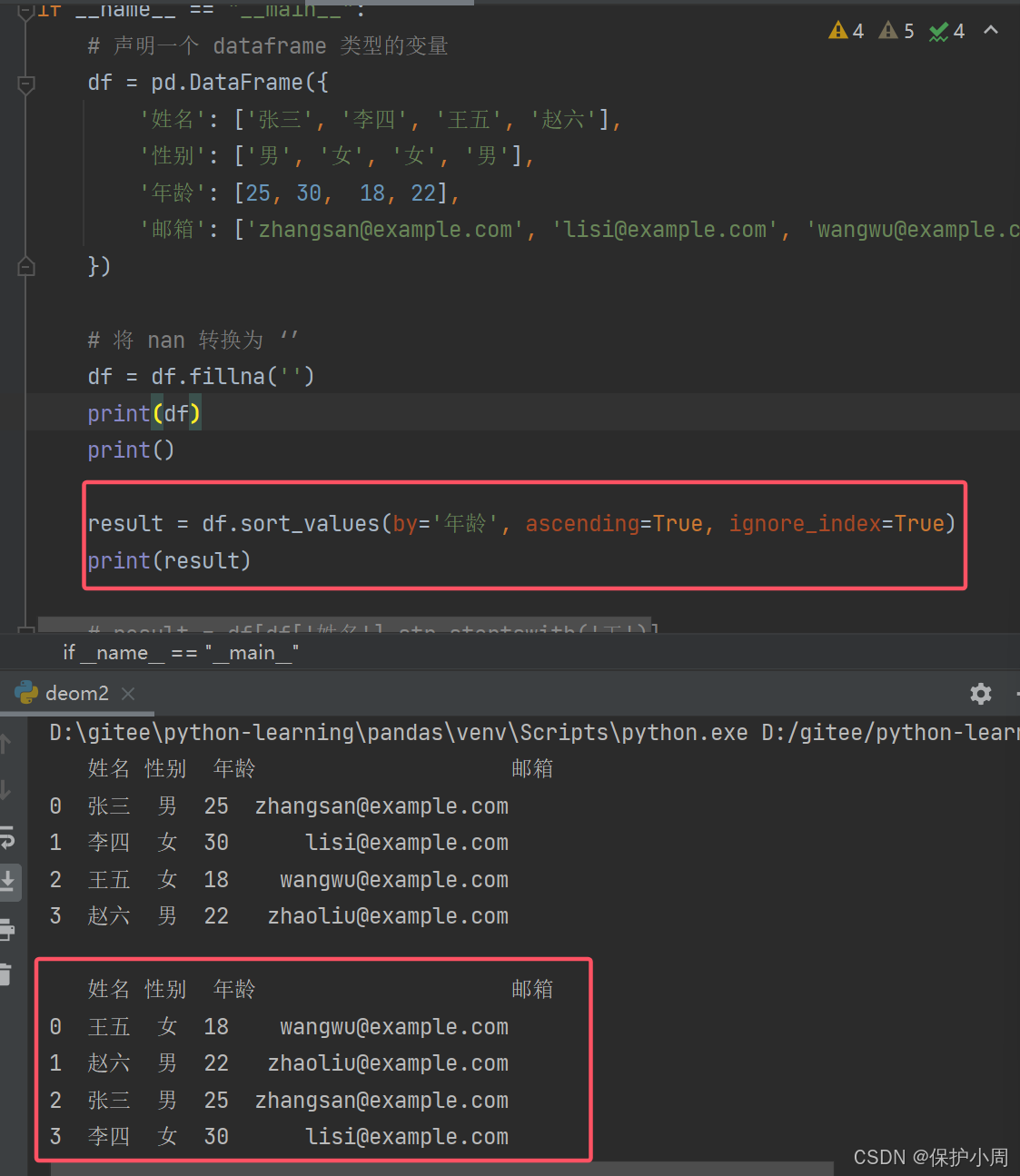Toggle Scroll to End in the console
1020x1176 pixels.
9,881
